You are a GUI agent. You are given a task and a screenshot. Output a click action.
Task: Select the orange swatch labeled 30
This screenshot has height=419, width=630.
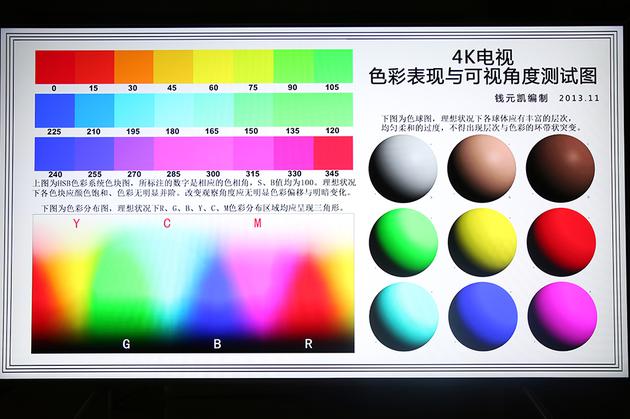[133, 67]
